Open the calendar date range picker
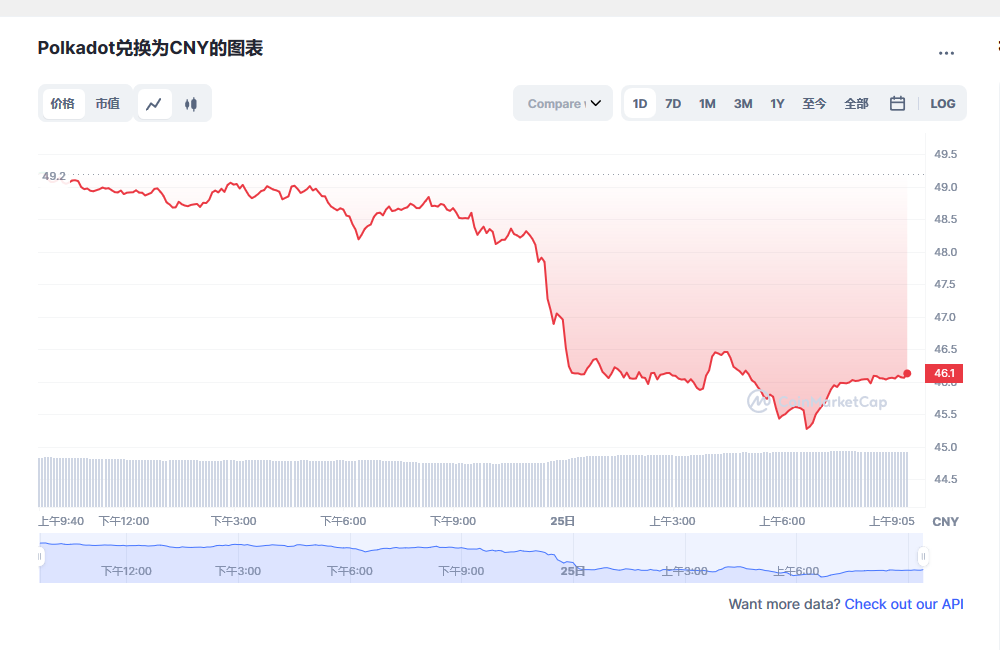 [x=897, y=103]
